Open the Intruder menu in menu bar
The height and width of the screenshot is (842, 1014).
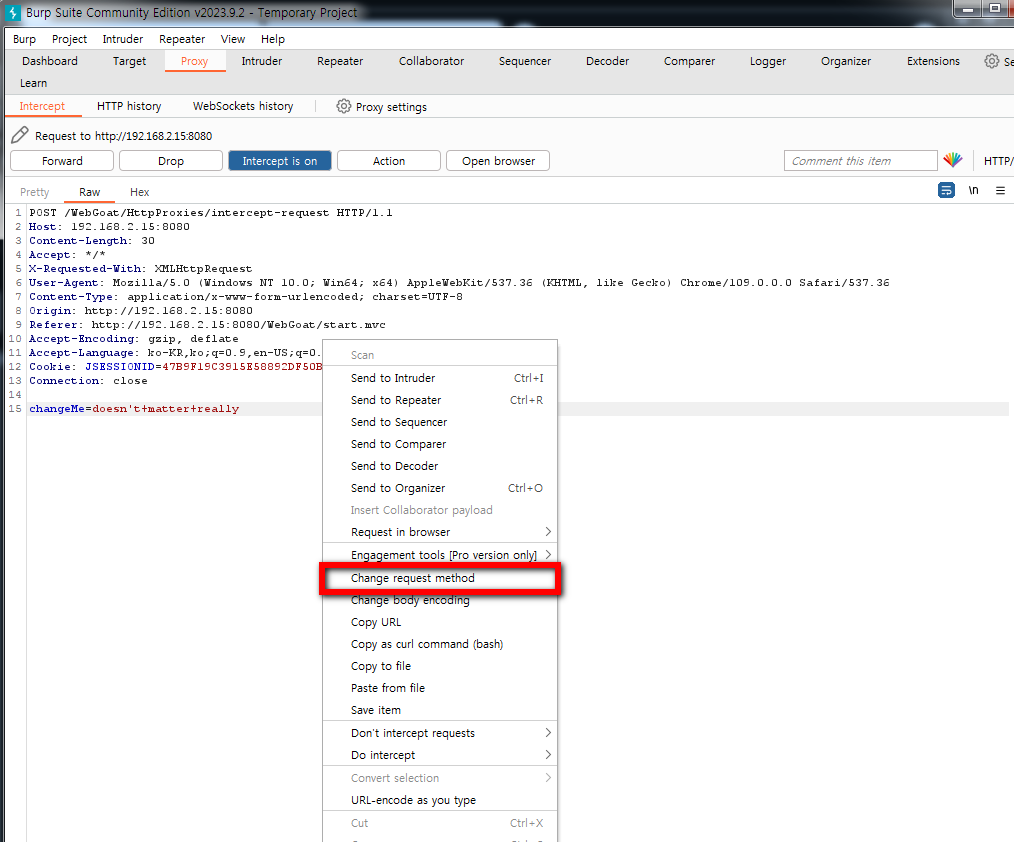click(x=122, y=39)
